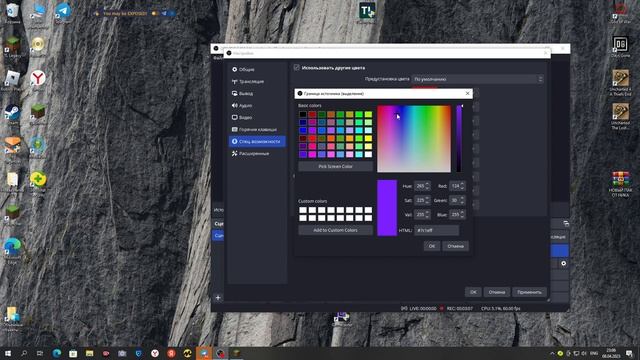Close the color picker dialog
The height and width of the screenshot is (360, 640).
[x=467, y=93]
